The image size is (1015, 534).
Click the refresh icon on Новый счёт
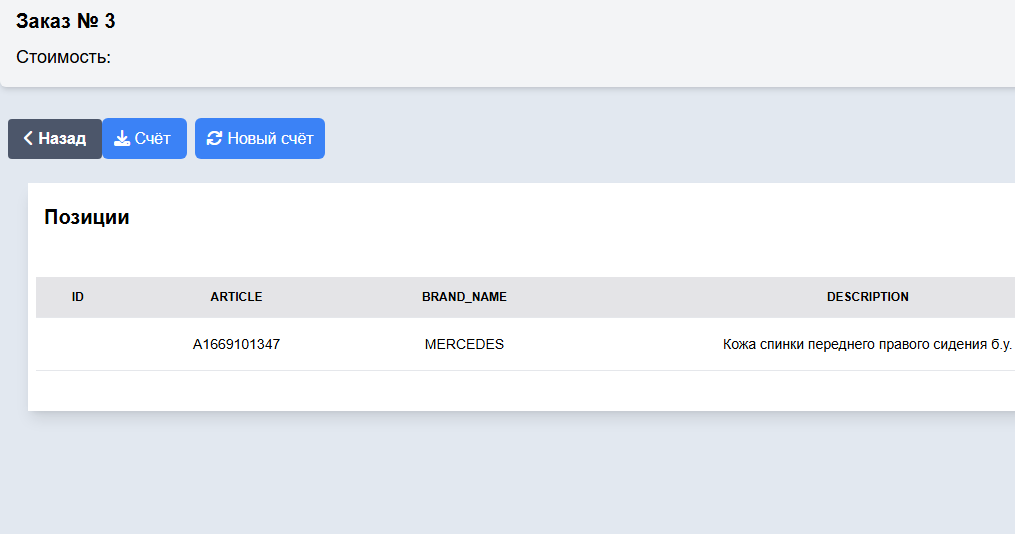(214, 139)
